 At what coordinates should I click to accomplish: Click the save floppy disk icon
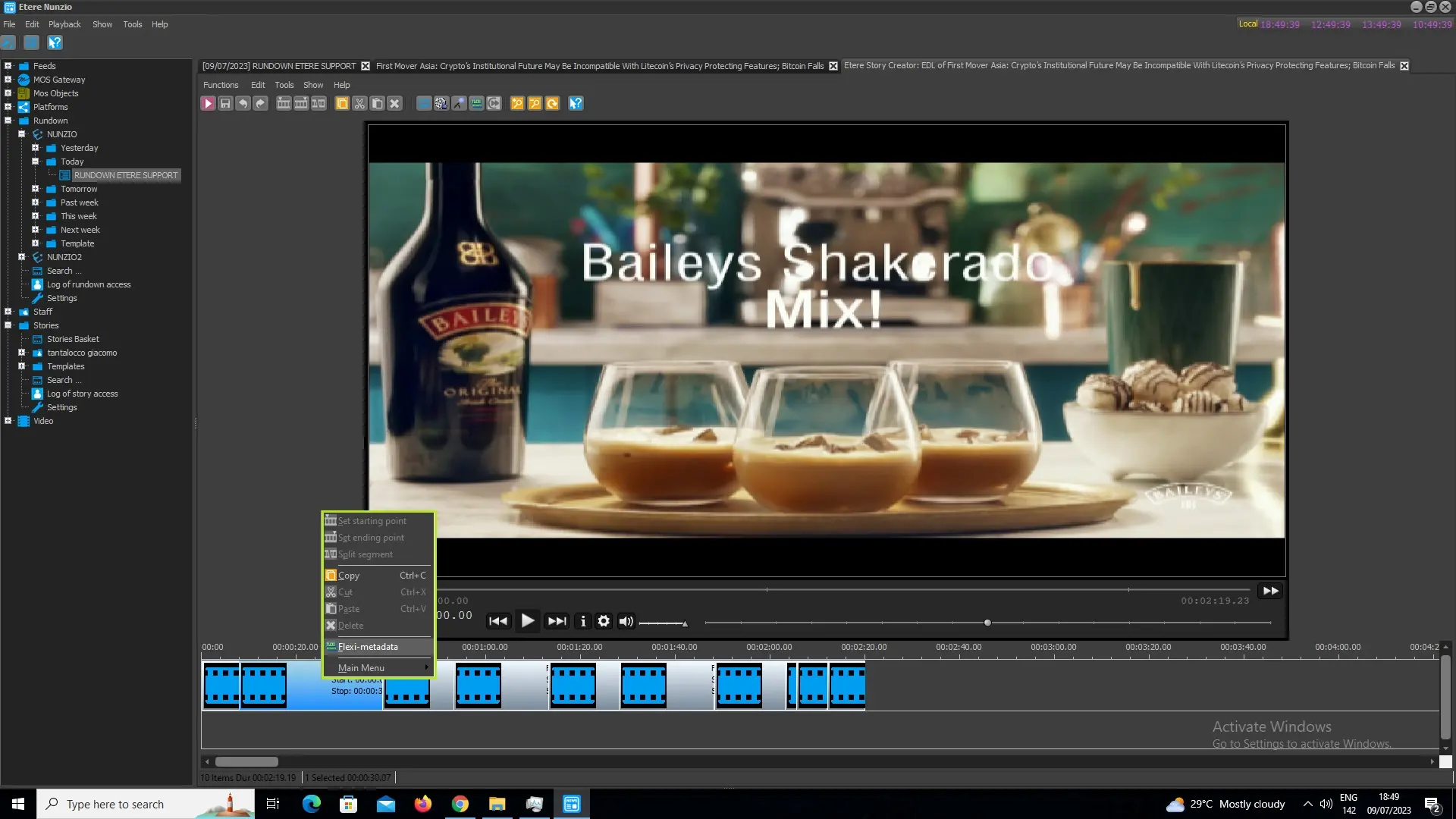[x=225, y=104]
